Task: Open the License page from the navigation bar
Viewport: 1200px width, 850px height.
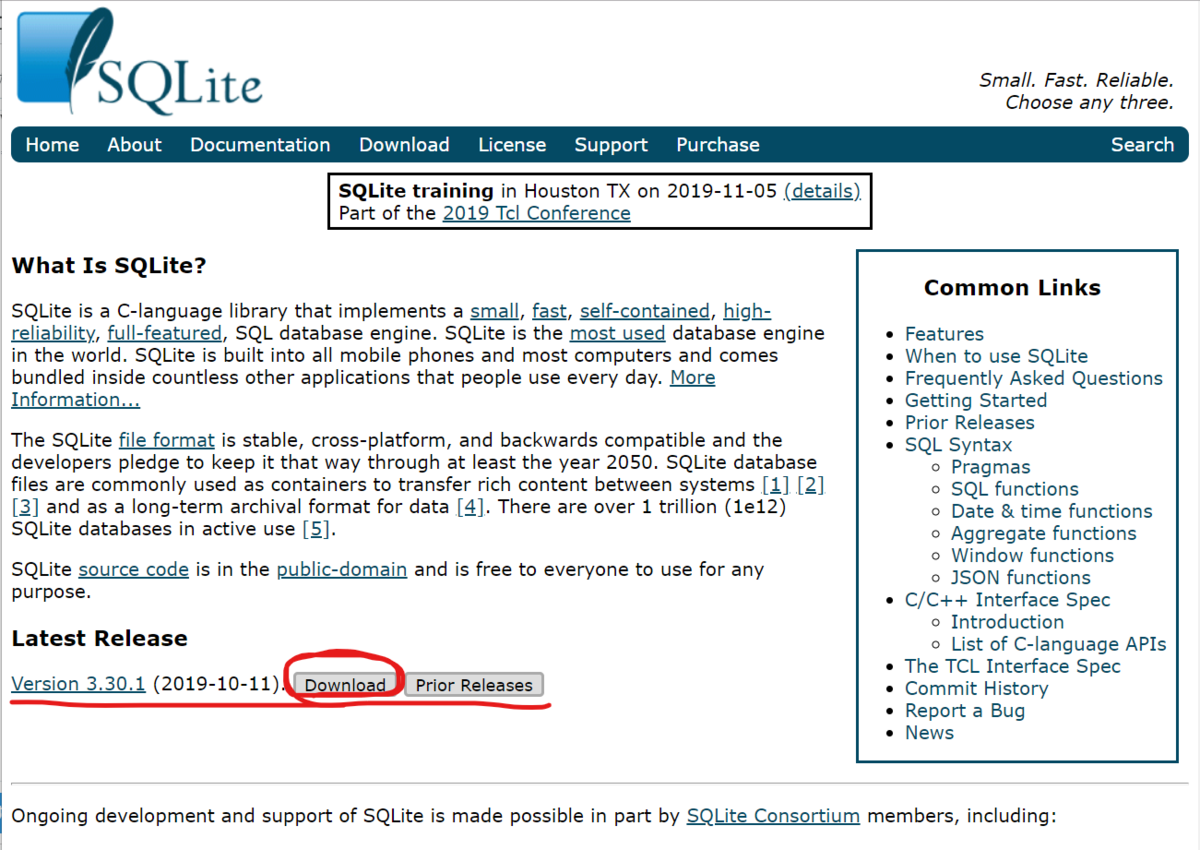Action: coord(512,145)
